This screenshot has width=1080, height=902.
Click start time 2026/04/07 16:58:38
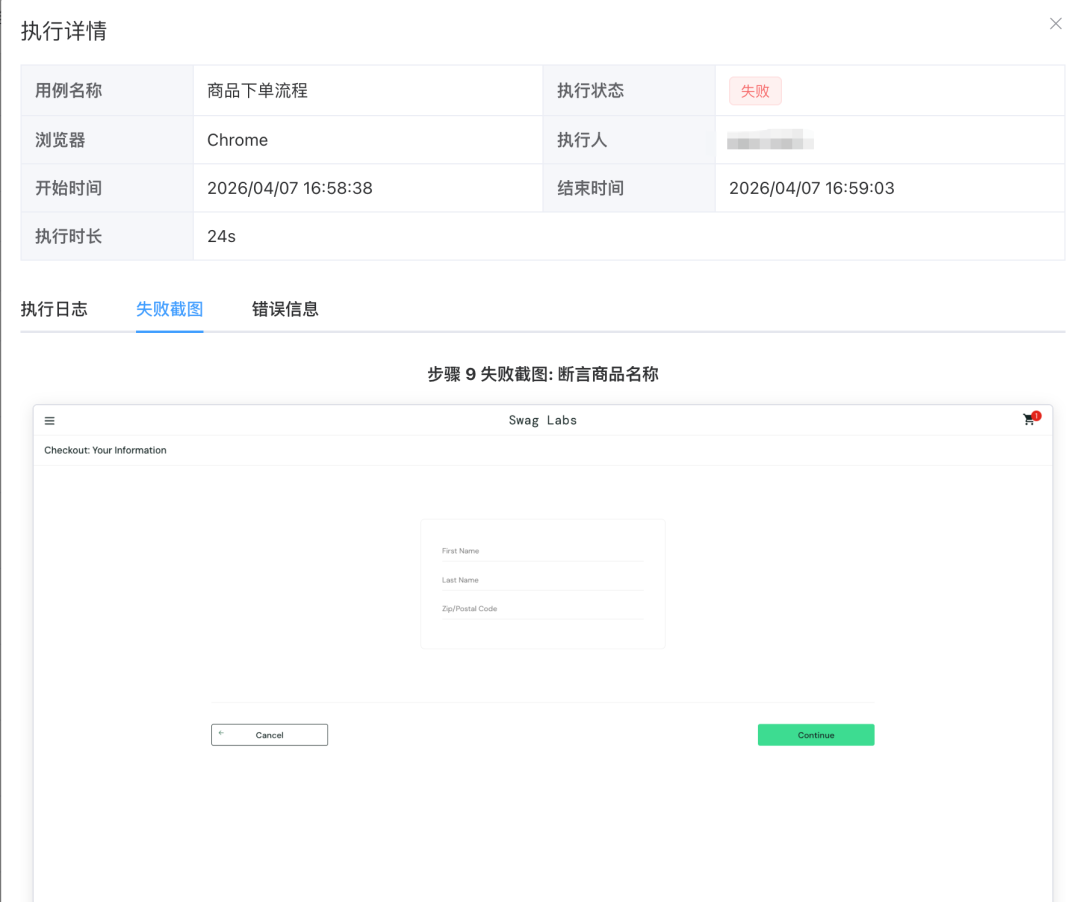point(290,188)
